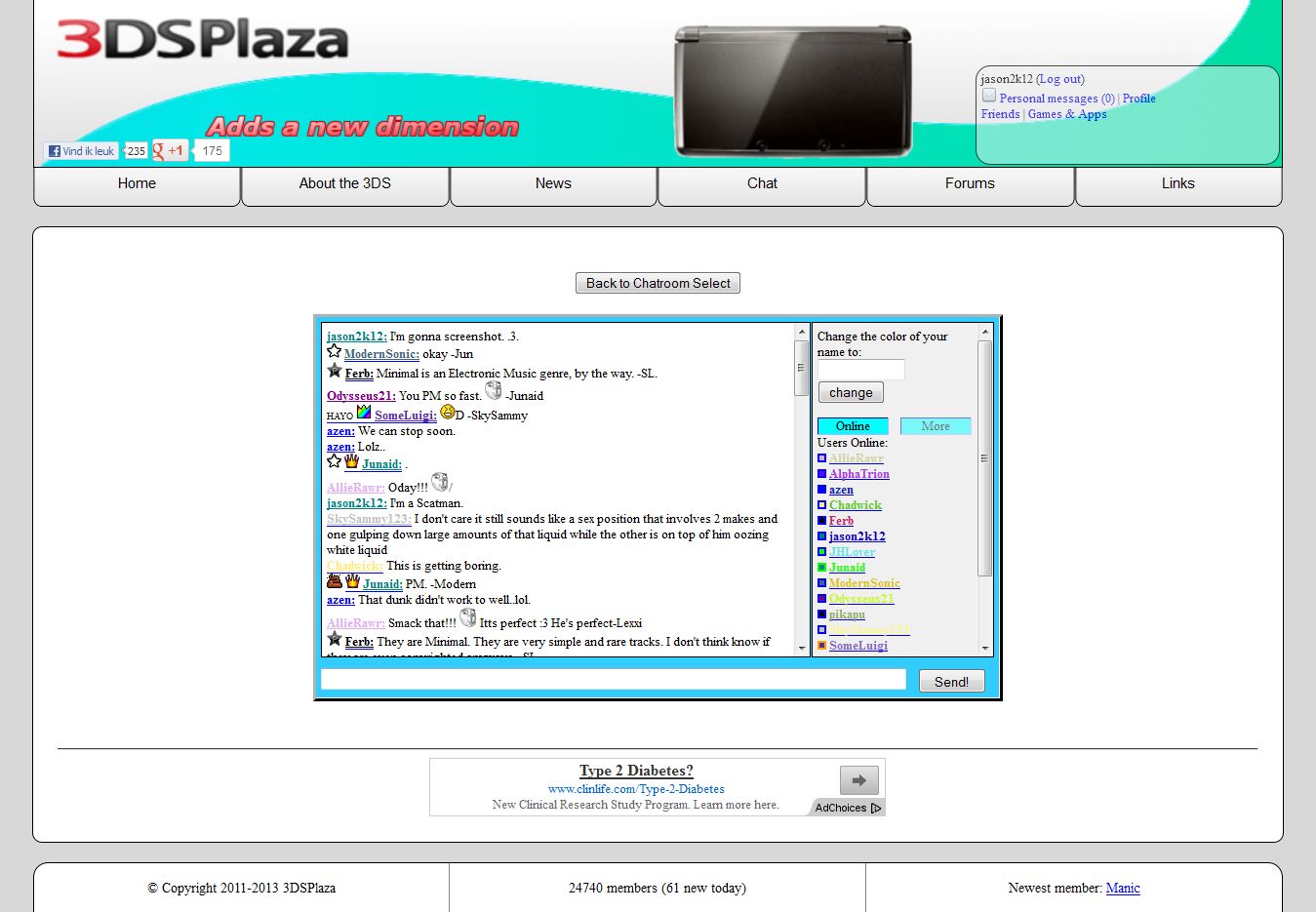
Task: Click the troll face emoticon in Odysseus21's message
Action: (494, 390)
